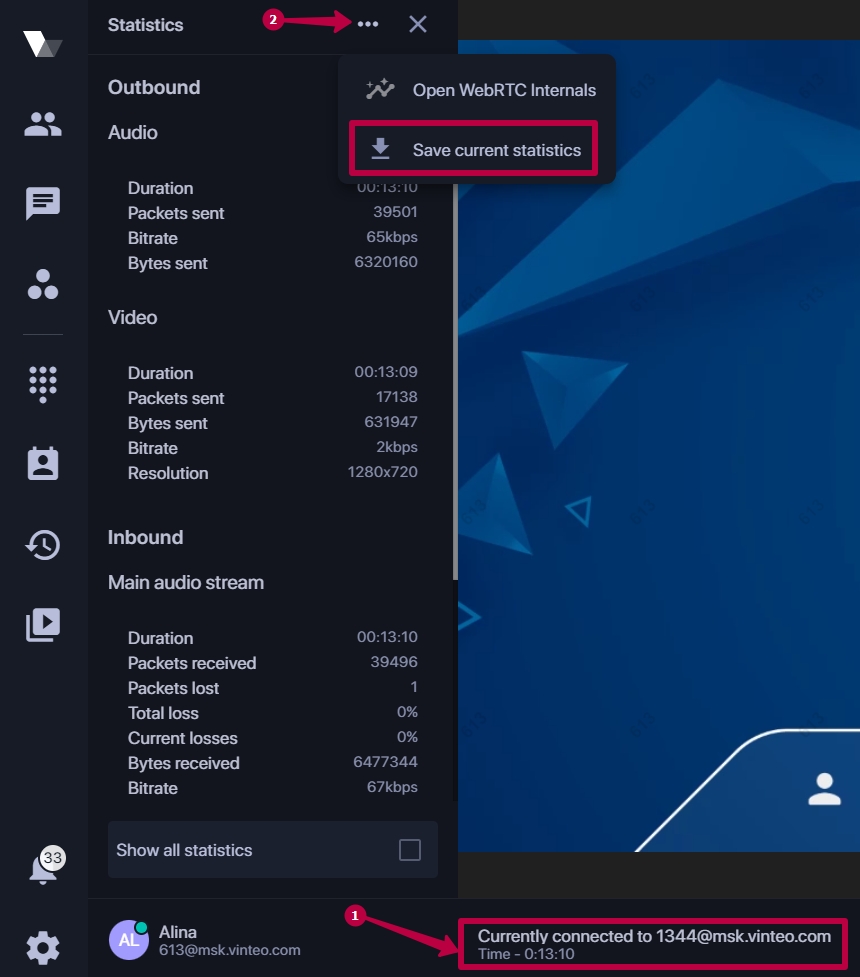Click packets received value 39496
This screenshot has height=977, width=860.
(x=394, y=662)
